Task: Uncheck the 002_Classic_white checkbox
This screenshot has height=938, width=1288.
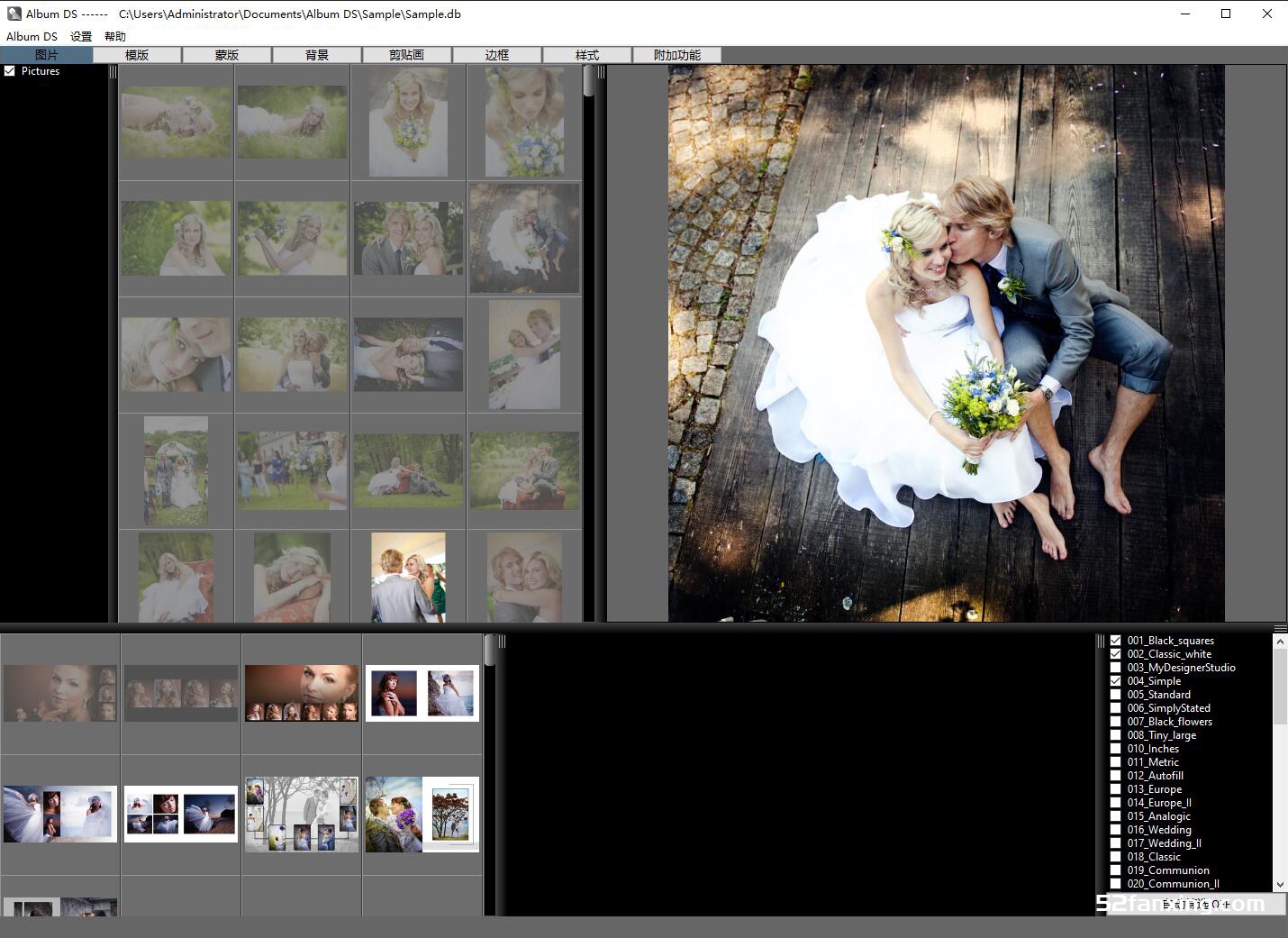Action: pos(1116,654)
